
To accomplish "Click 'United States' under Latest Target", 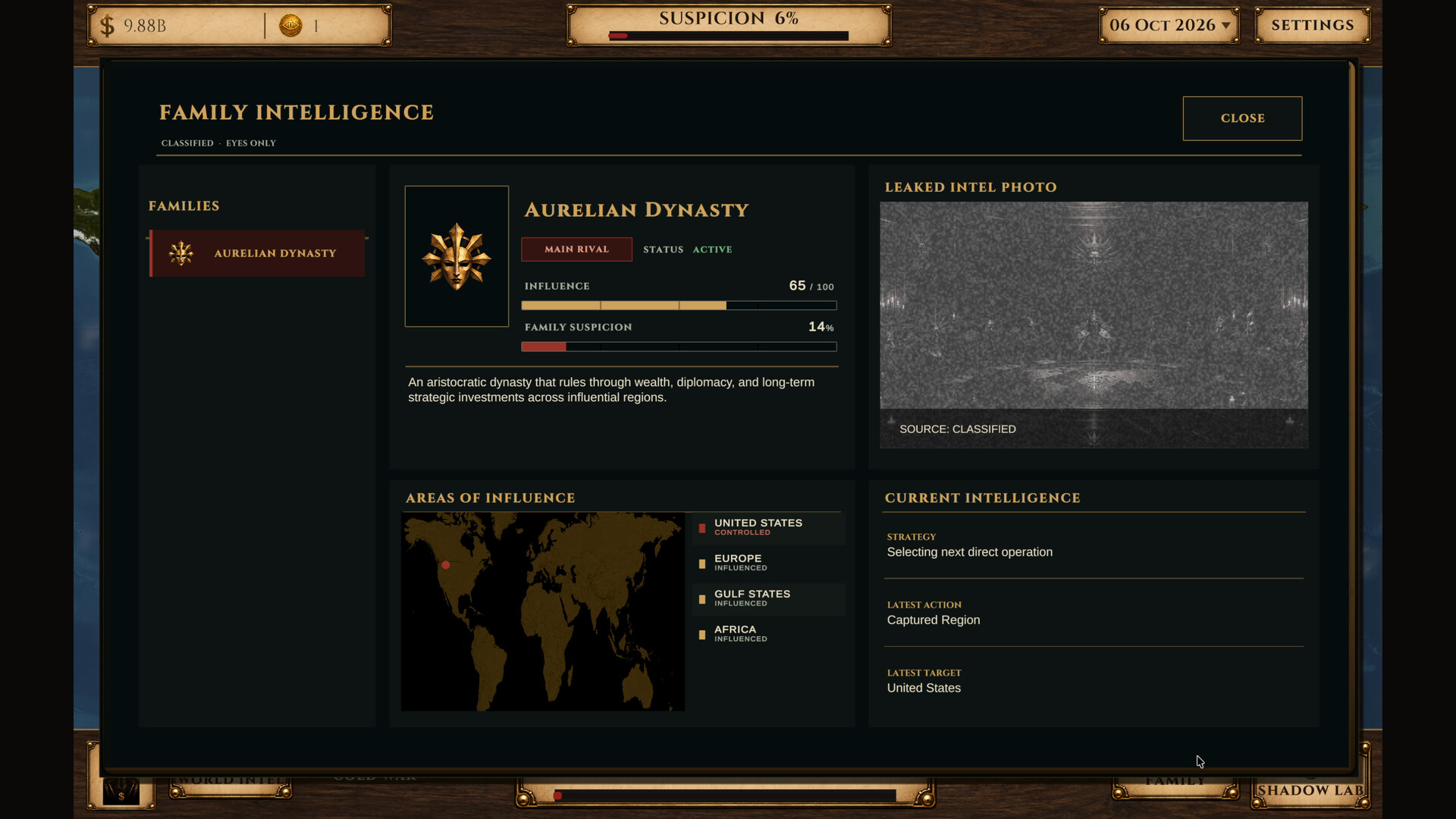I will [924, 688].
